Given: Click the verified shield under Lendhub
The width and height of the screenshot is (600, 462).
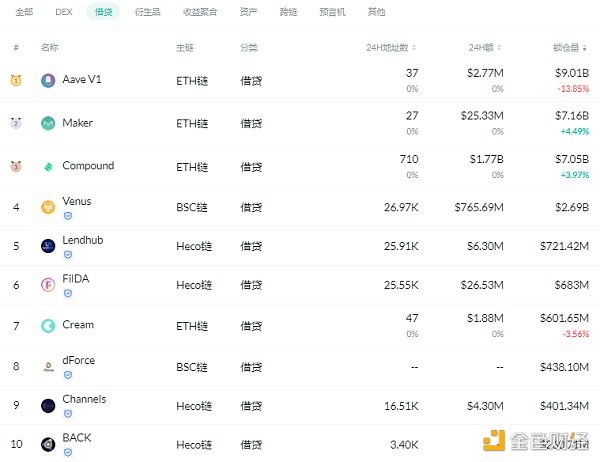Looking at the screenshot, I should (68, 255).
